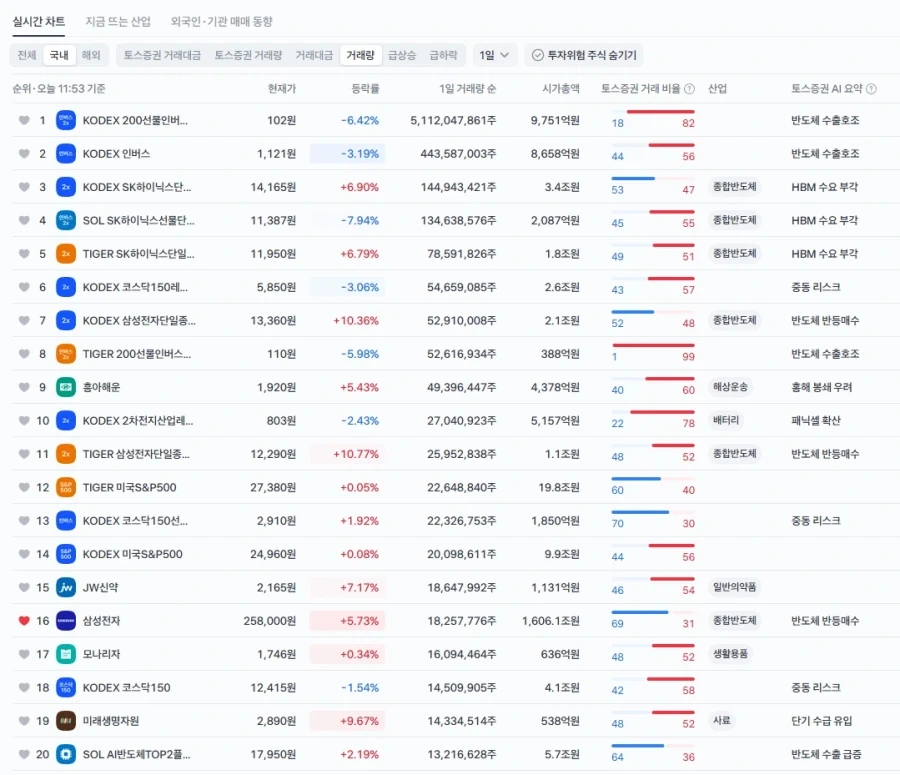Image resolution: width=900 pixels, height=775 pixels.
Task: Click the KODEX 코스닥150레버리지 logo icon
Action: point(66,287)
